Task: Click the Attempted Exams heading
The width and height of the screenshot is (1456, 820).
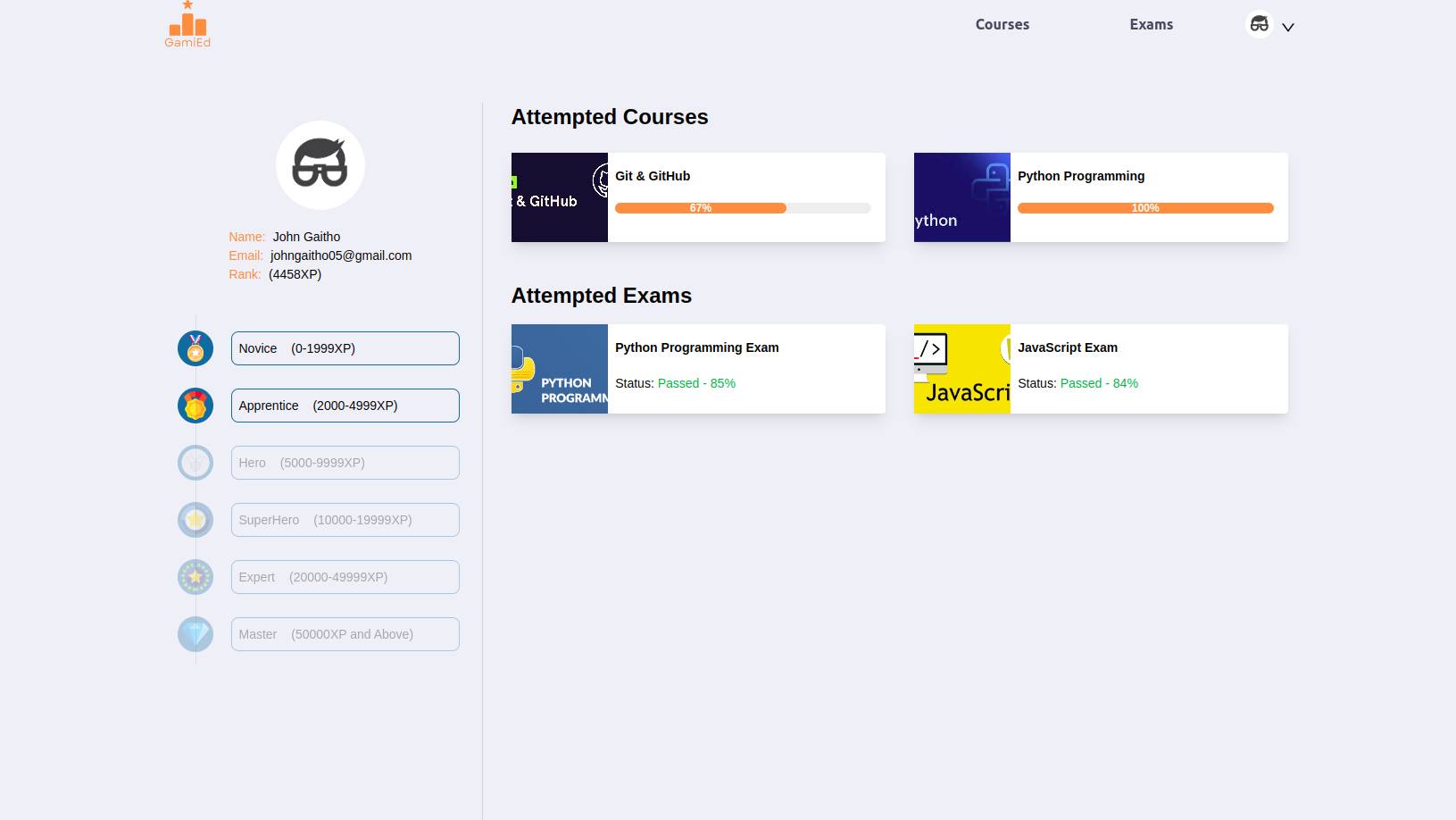Action: tap(602, 296)
